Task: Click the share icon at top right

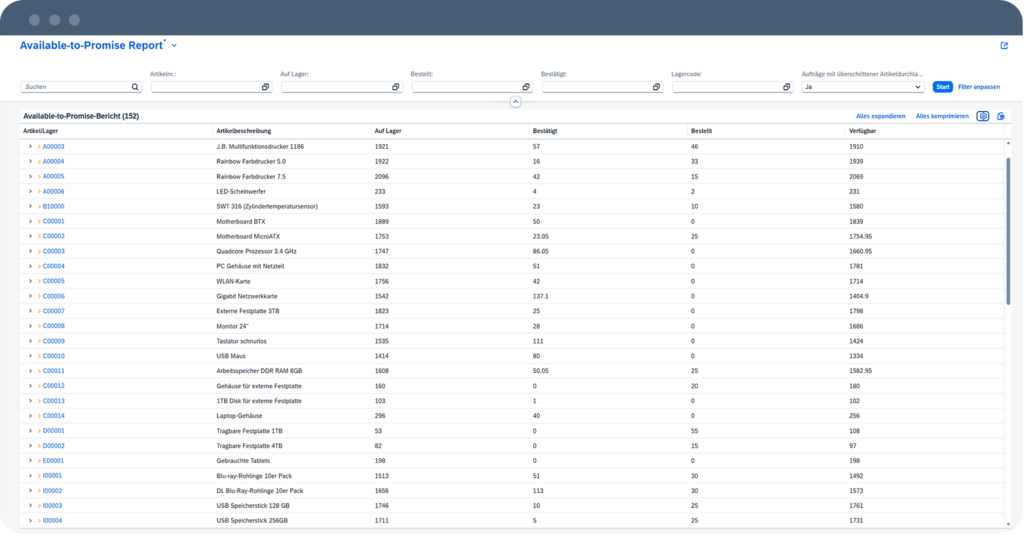Action: point(1004,46)
